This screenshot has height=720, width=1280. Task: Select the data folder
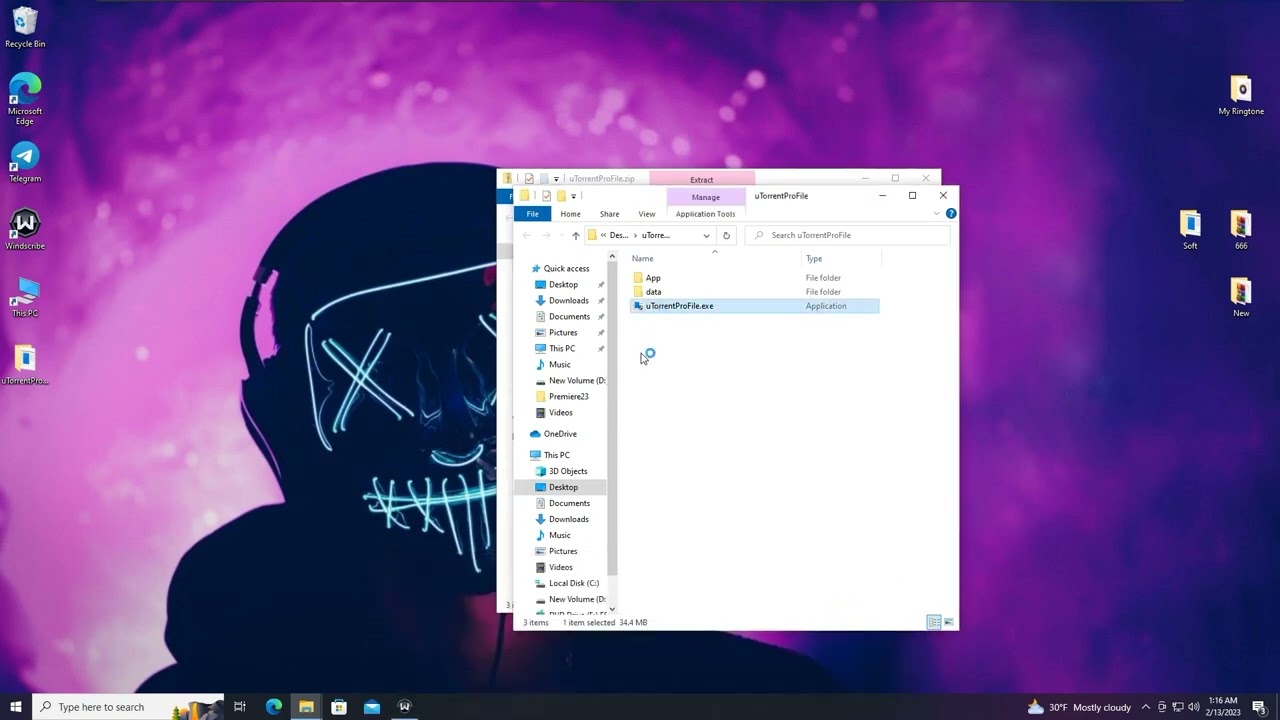(755, 292)
